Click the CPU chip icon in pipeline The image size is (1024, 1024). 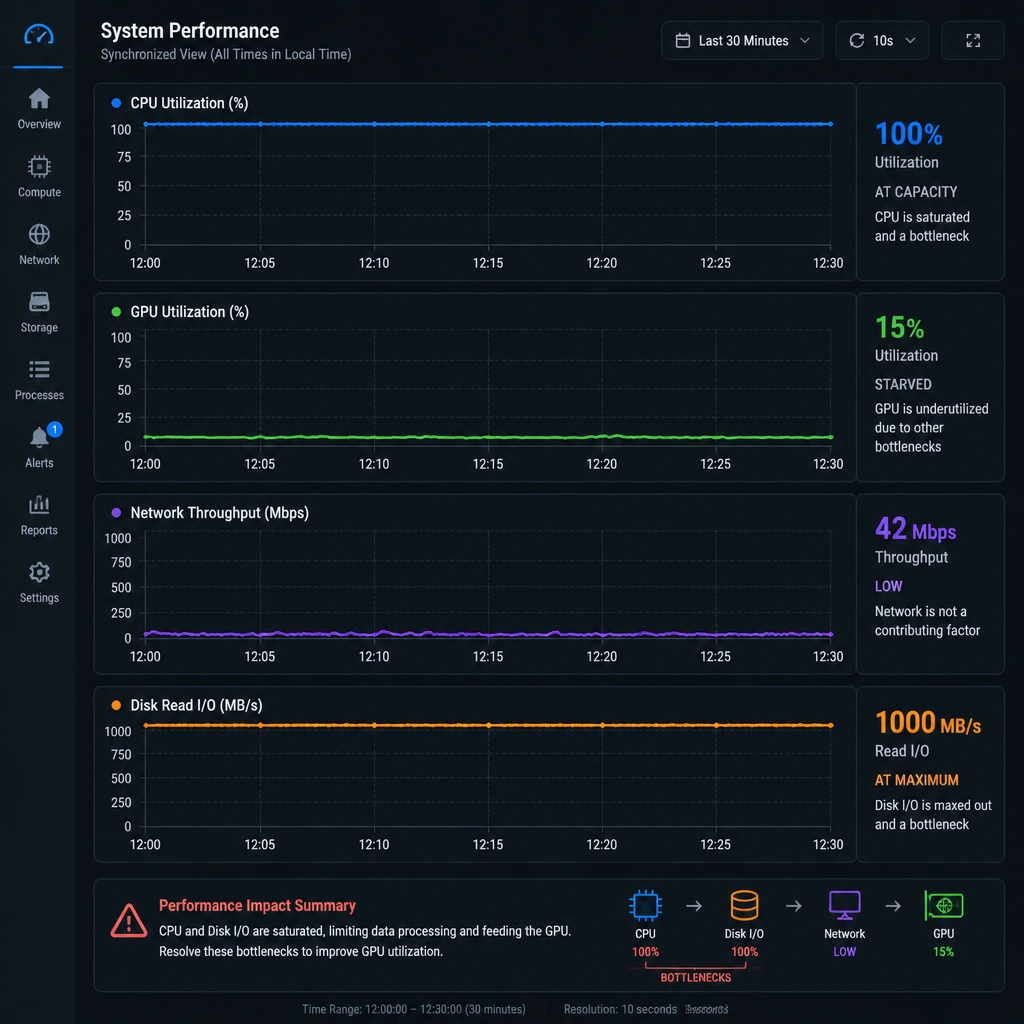point(645,906)
